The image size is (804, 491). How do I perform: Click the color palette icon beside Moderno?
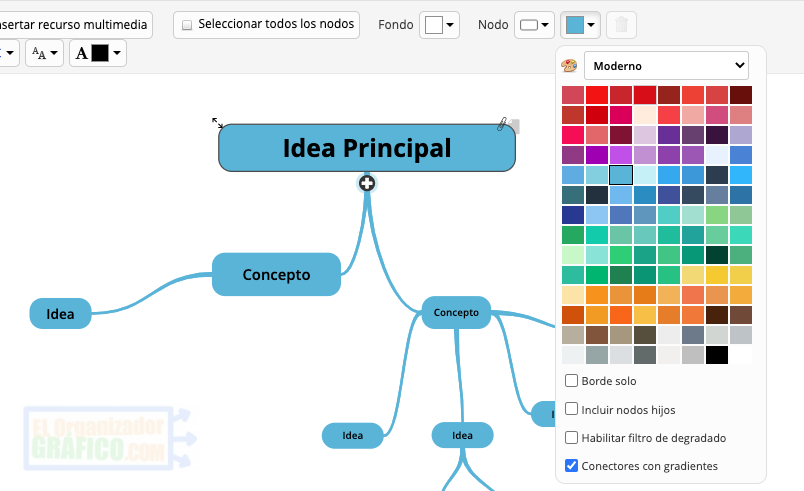click(570, 66)
